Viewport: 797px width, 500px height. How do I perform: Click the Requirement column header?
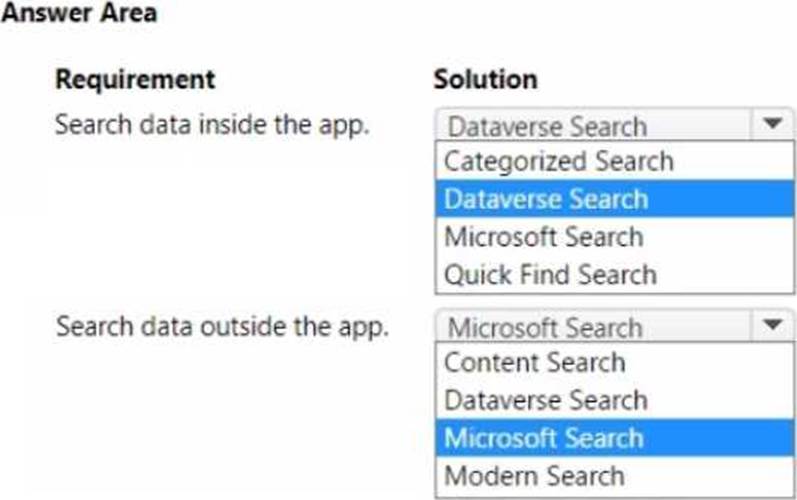[x=135, y=79]
